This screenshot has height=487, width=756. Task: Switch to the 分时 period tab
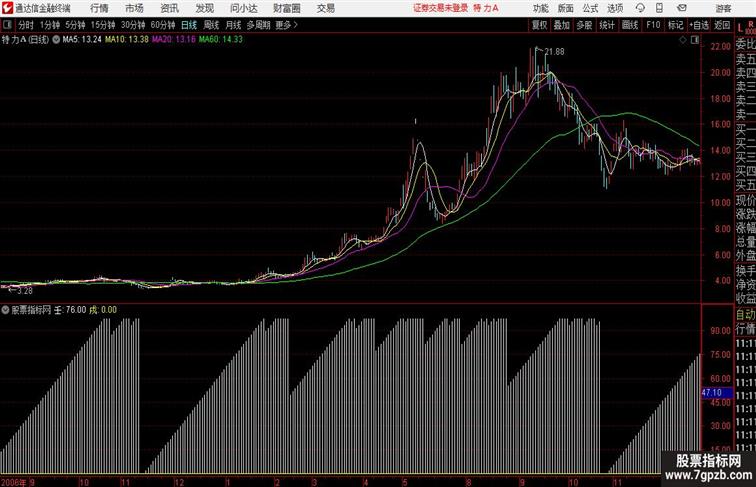pos(26,25)
